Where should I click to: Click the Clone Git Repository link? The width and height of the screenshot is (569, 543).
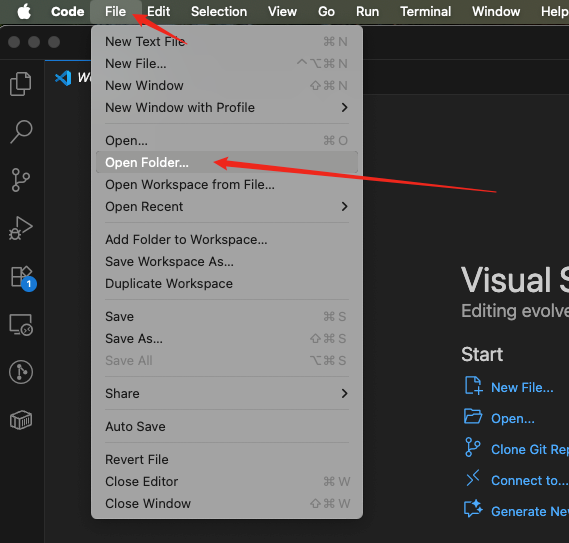pyautogui.click(x=530, y=449)
